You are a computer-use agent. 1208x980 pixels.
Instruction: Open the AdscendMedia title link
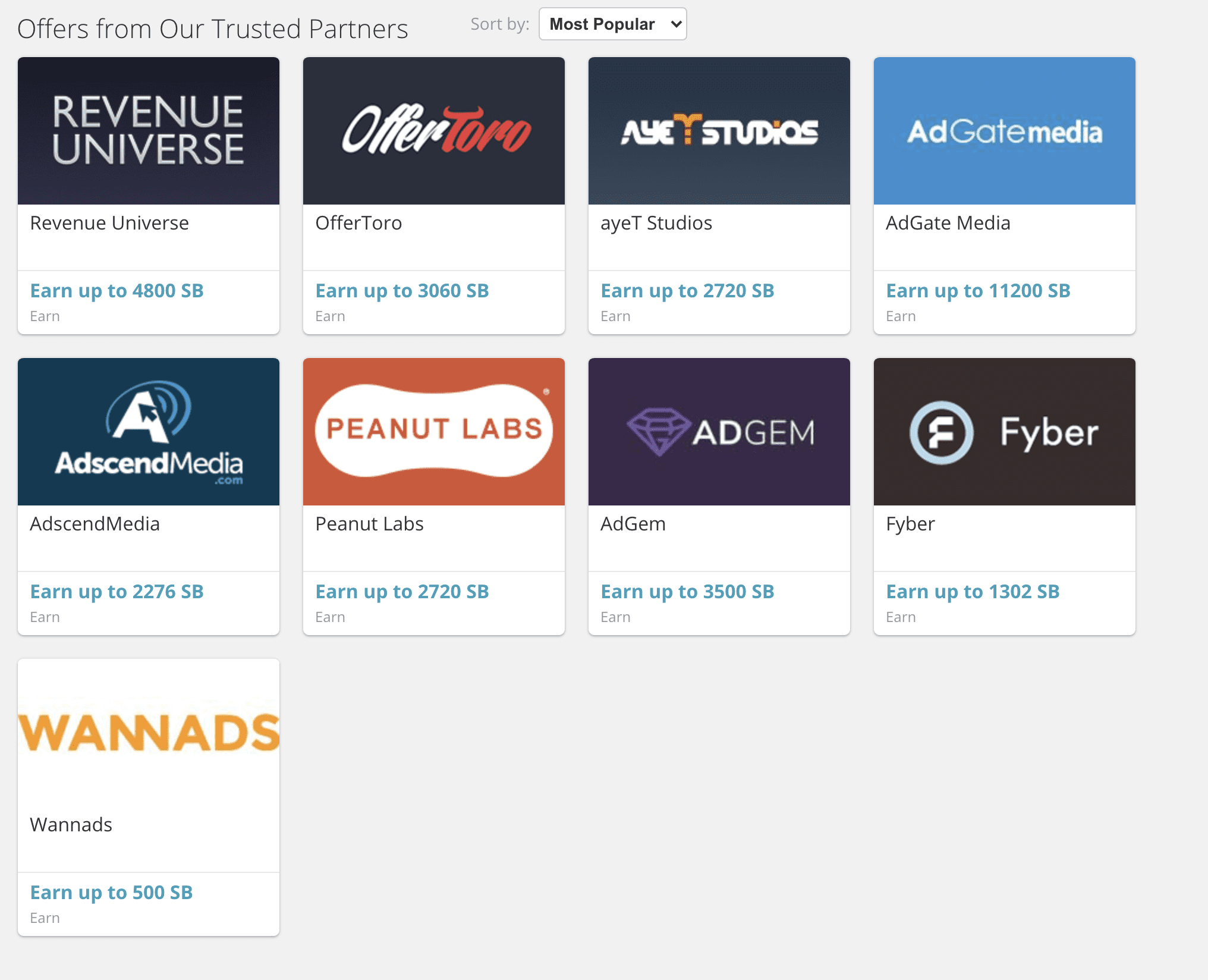pos(95,524)
